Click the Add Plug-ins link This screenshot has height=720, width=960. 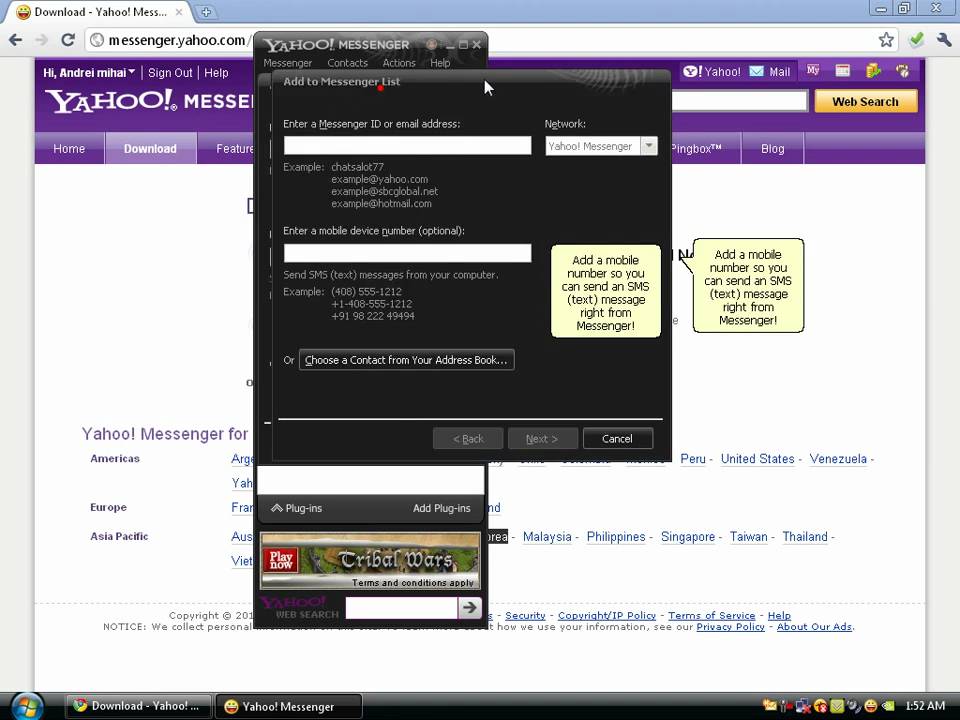441,508
